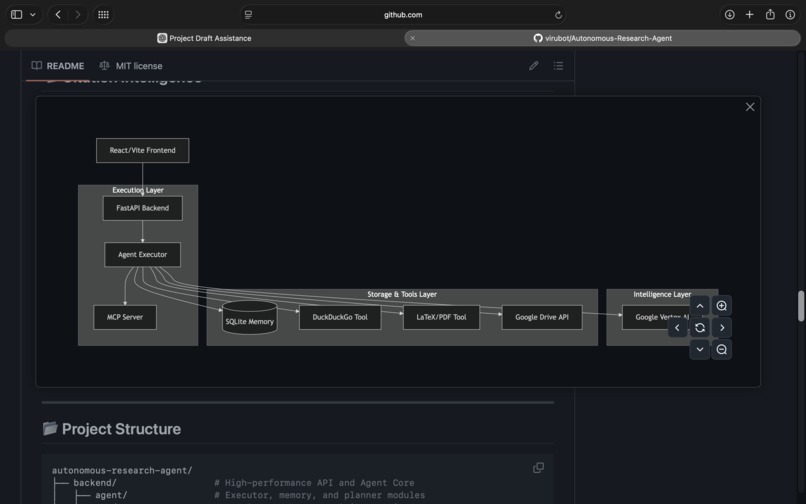Pan the diagram down
The image size is (806, 504).
[x=700, y=349]
